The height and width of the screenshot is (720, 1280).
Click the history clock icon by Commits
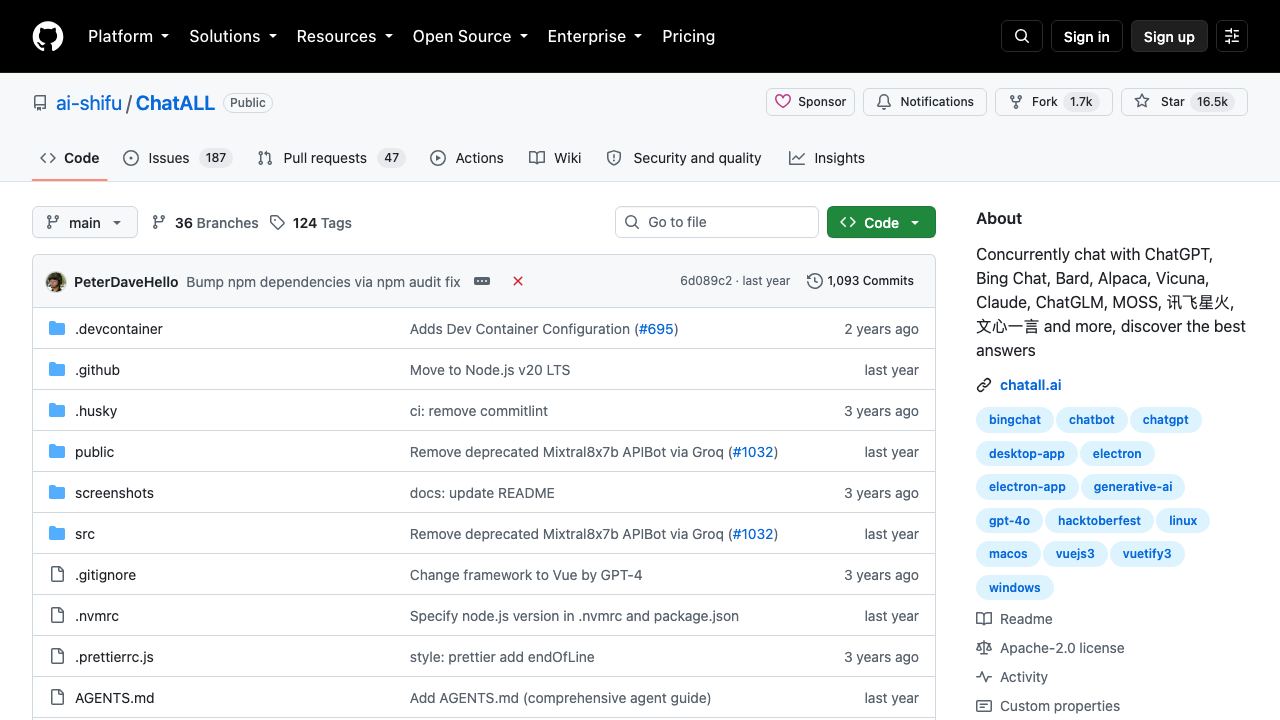click(x=815, y=281)
